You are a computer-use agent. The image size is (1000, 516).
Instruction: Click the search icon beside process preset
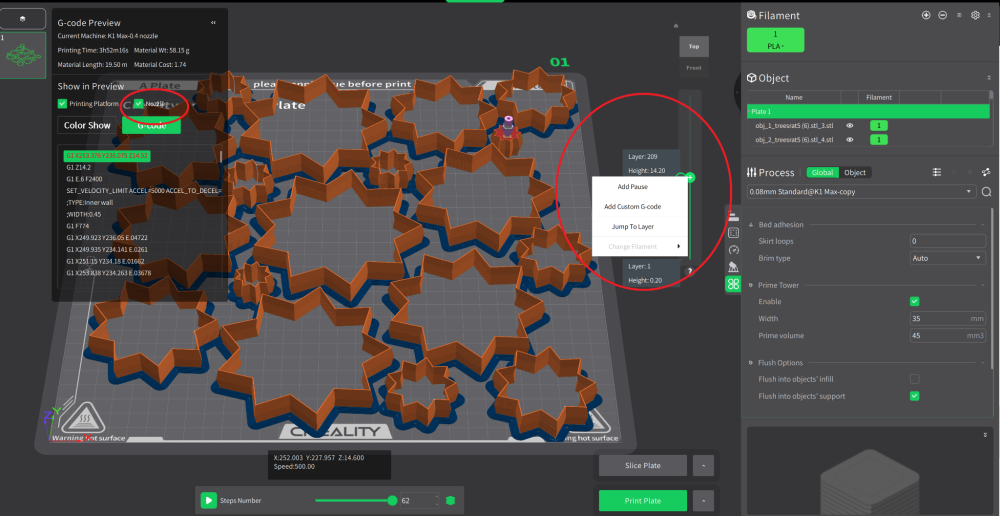[986, 191]
